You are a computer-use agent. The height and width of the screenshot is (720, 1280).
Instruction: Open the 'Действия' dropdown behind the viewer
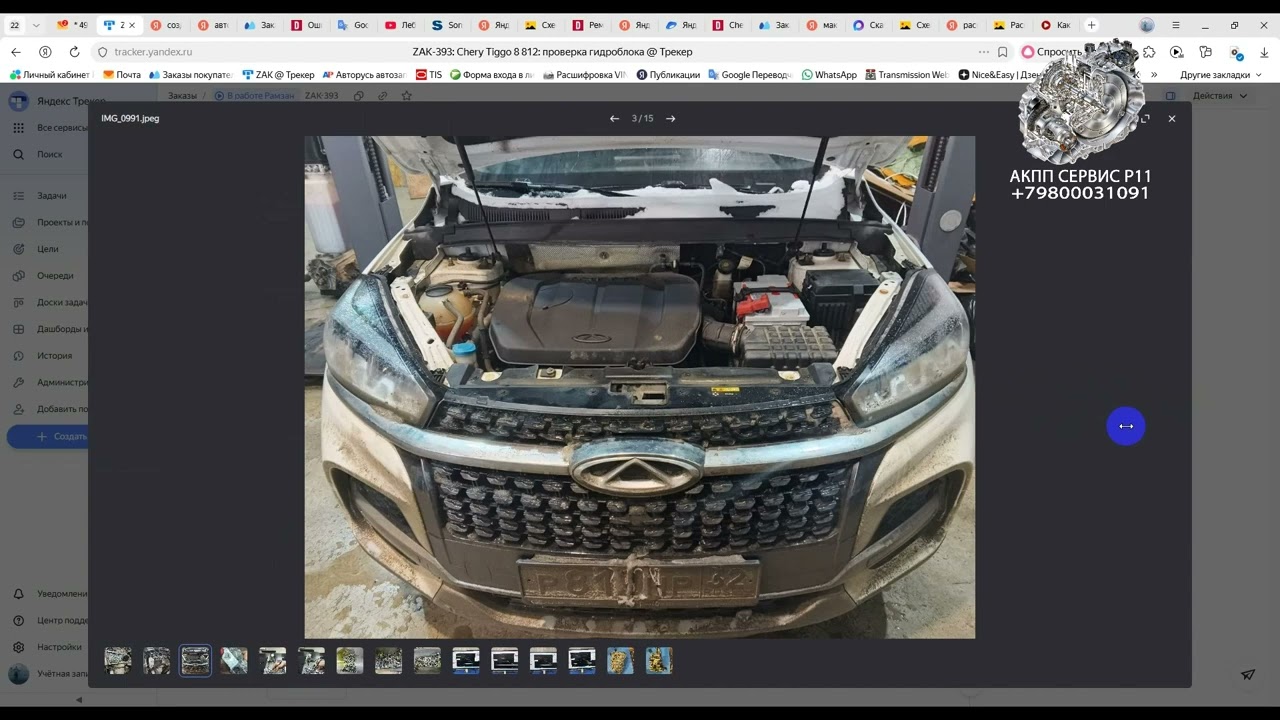pyautogui.click(x=1220, y=96)
